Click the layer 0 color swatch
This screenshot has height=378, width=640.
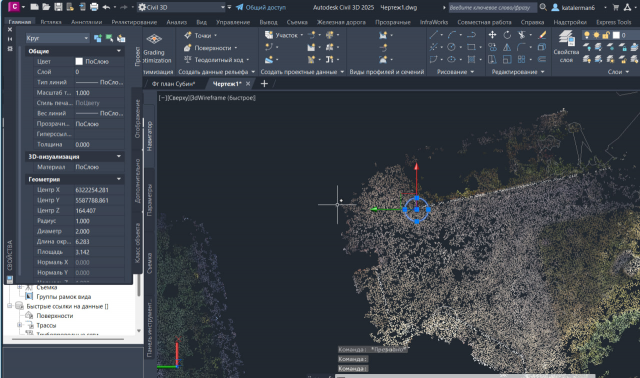click(x=616, y=35)
